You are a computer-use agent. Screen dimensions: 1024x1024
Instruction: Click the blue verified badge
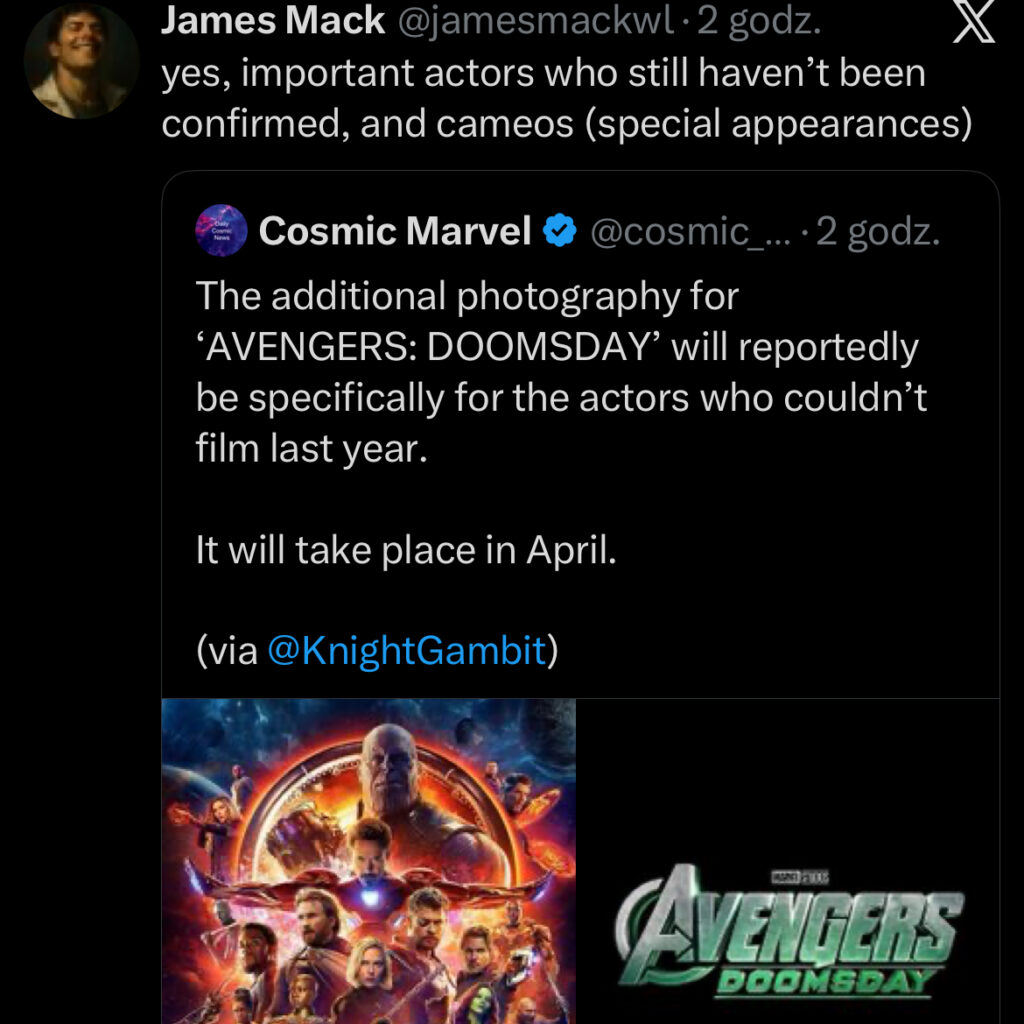[560, 232]
